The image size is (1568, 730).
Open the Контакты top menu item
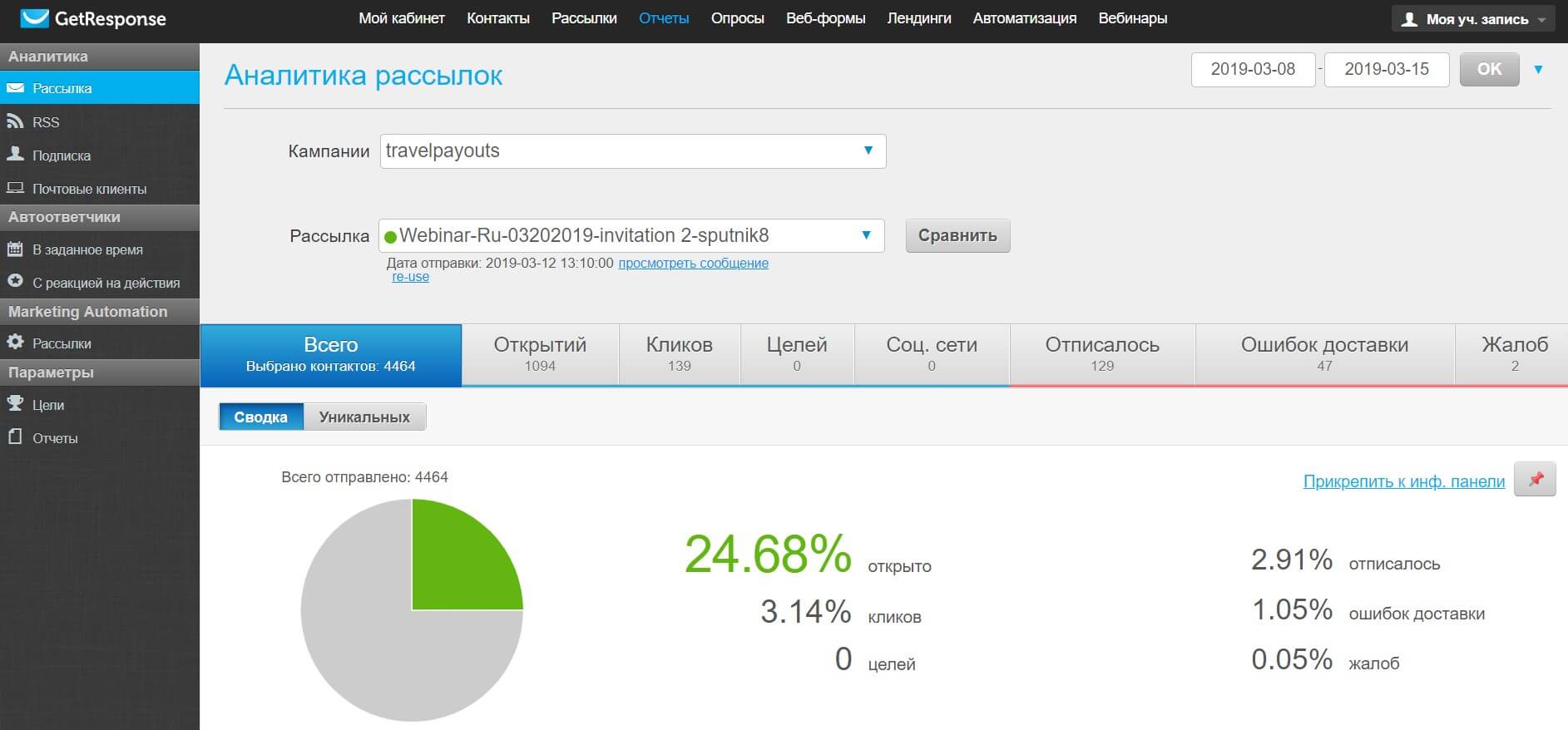coord(497,18)
